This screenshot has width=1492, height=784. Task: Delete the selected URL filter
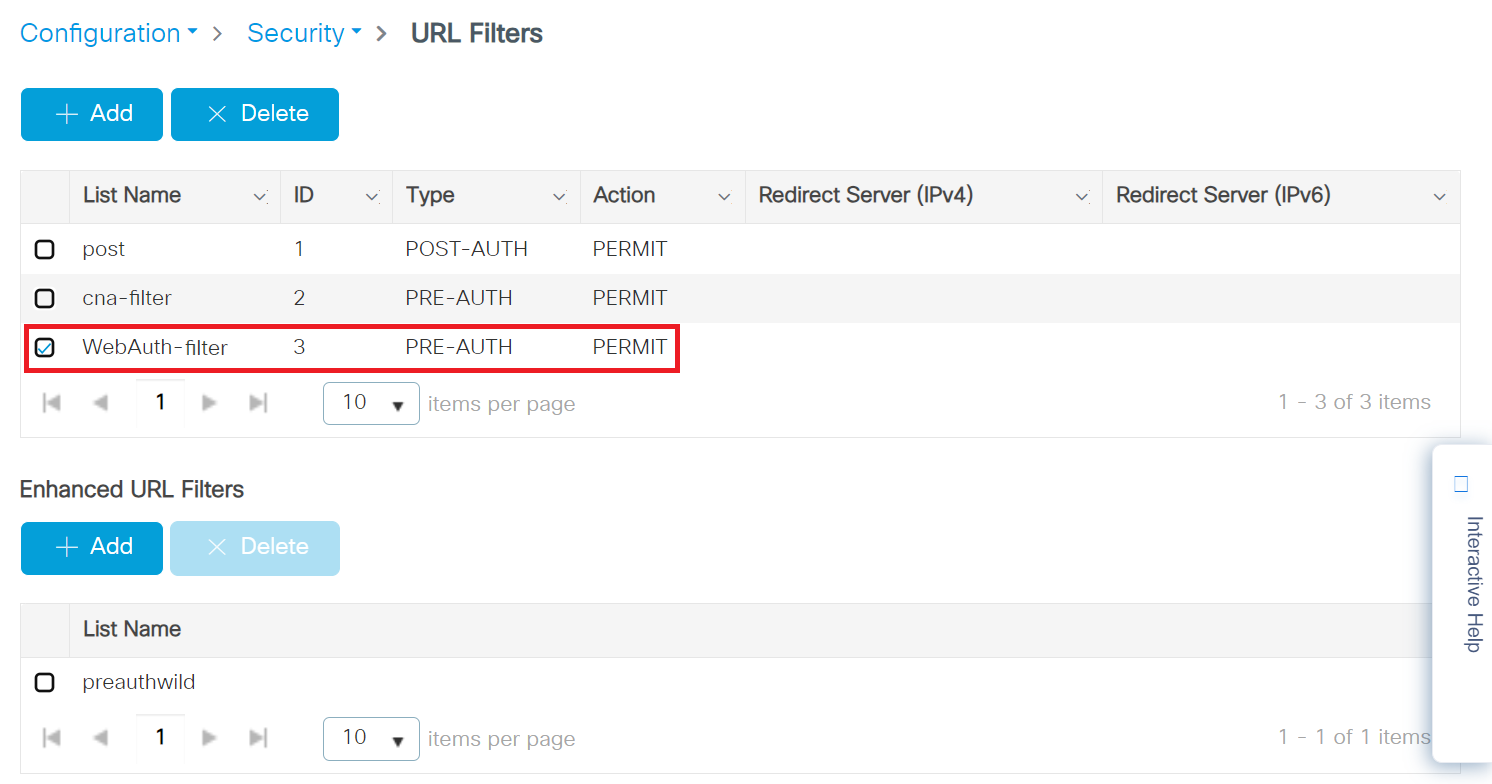[255, 114]
